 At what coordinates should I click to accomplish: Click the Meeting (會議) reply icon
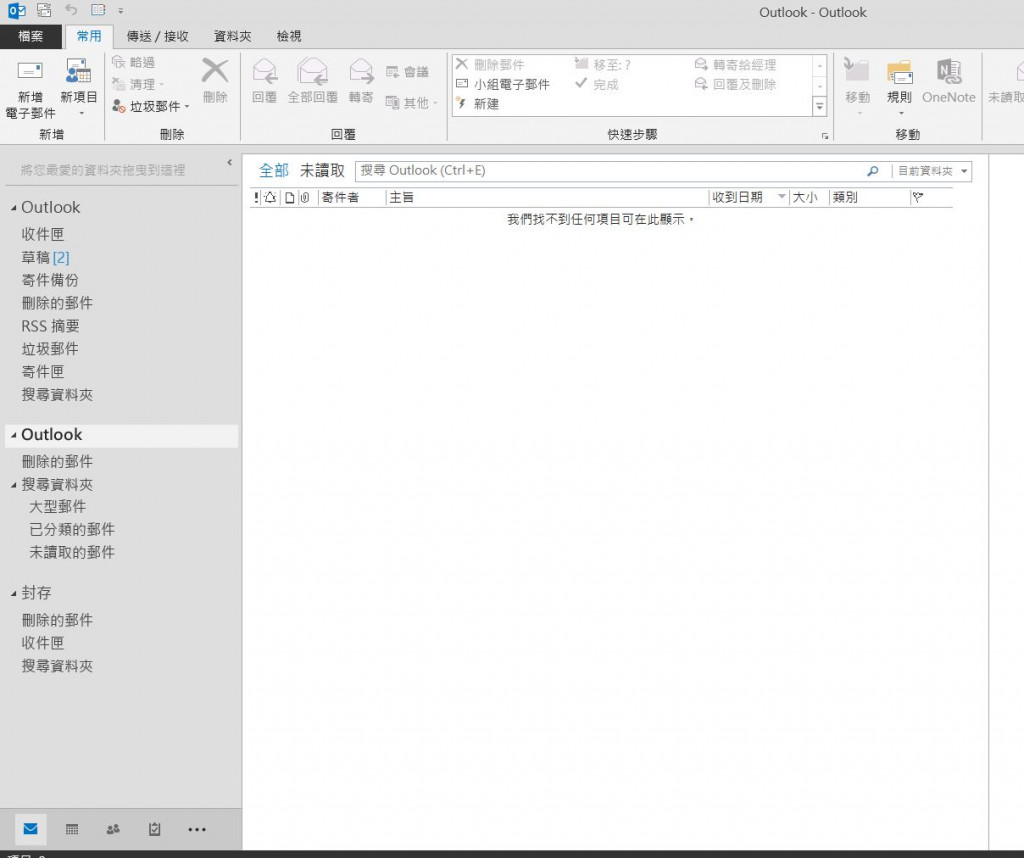[392, 72]
